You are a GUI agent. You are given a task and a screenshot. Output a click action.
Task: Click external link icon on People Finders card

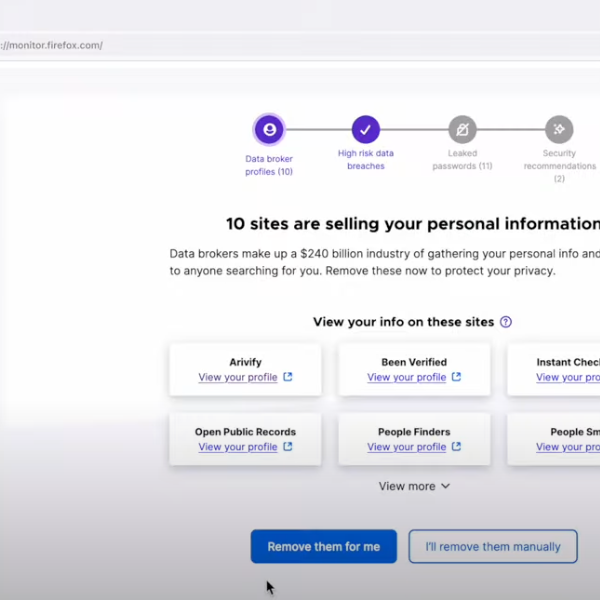[x=457, y=447]
